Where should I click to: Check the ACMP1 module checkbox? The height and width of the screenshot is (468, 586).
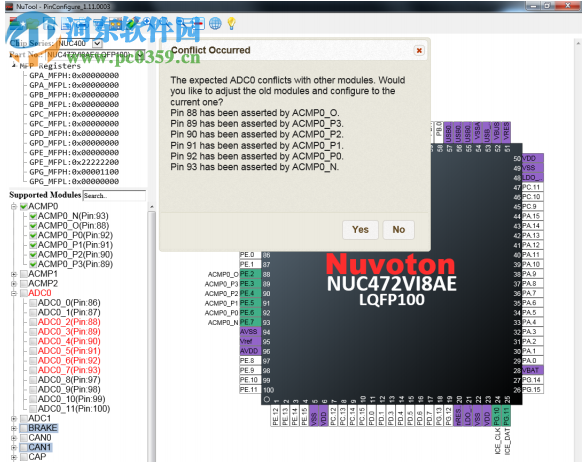pos(24,274)
